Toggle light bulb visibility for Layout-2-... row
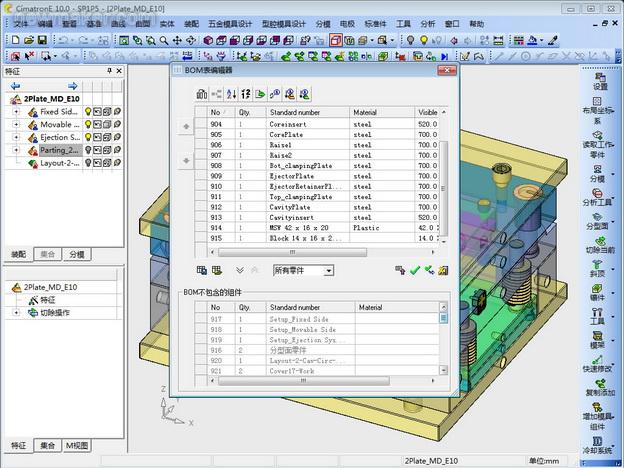 (88, 163)
